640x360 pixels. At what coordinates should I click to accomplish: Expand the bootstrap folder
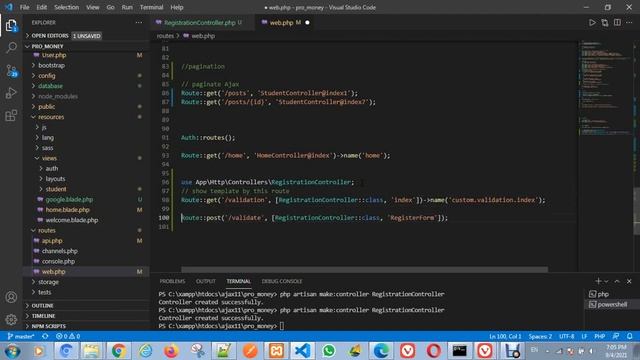click(51, 65)
